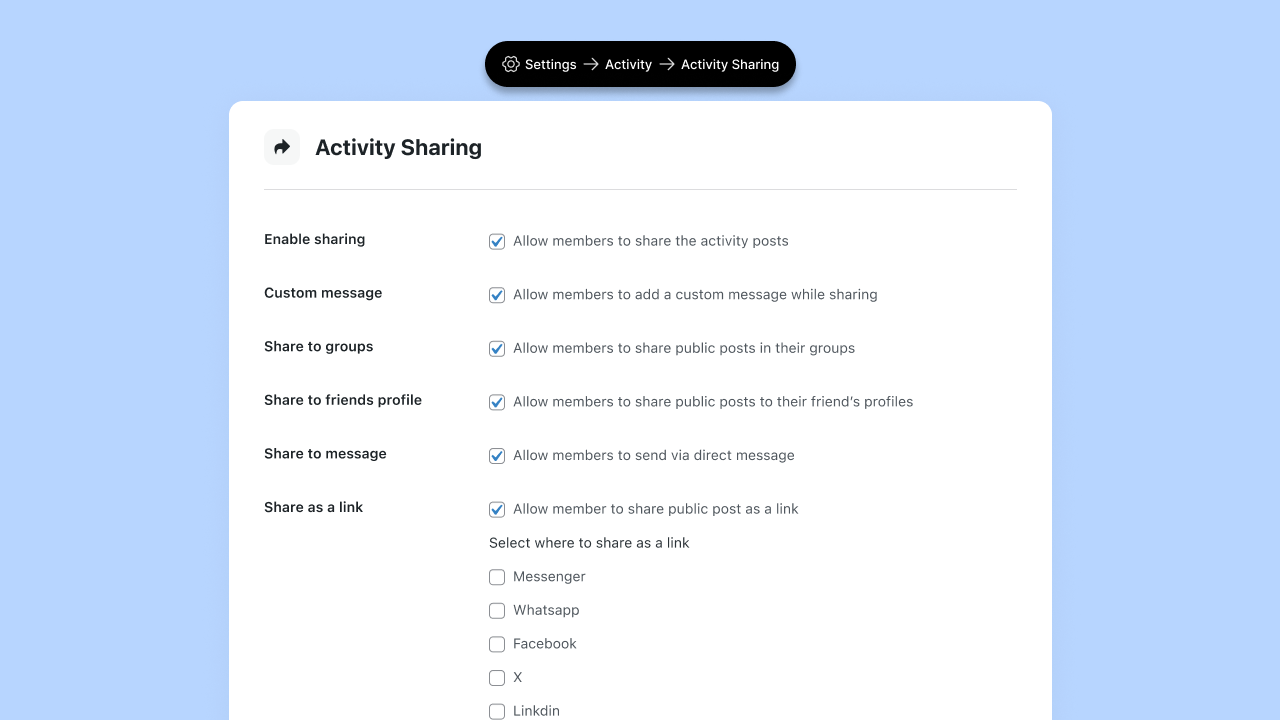The width and height of the screenshot is (1280, 720).
Task: Enable the Messenger share option
Action: [497, 577]
